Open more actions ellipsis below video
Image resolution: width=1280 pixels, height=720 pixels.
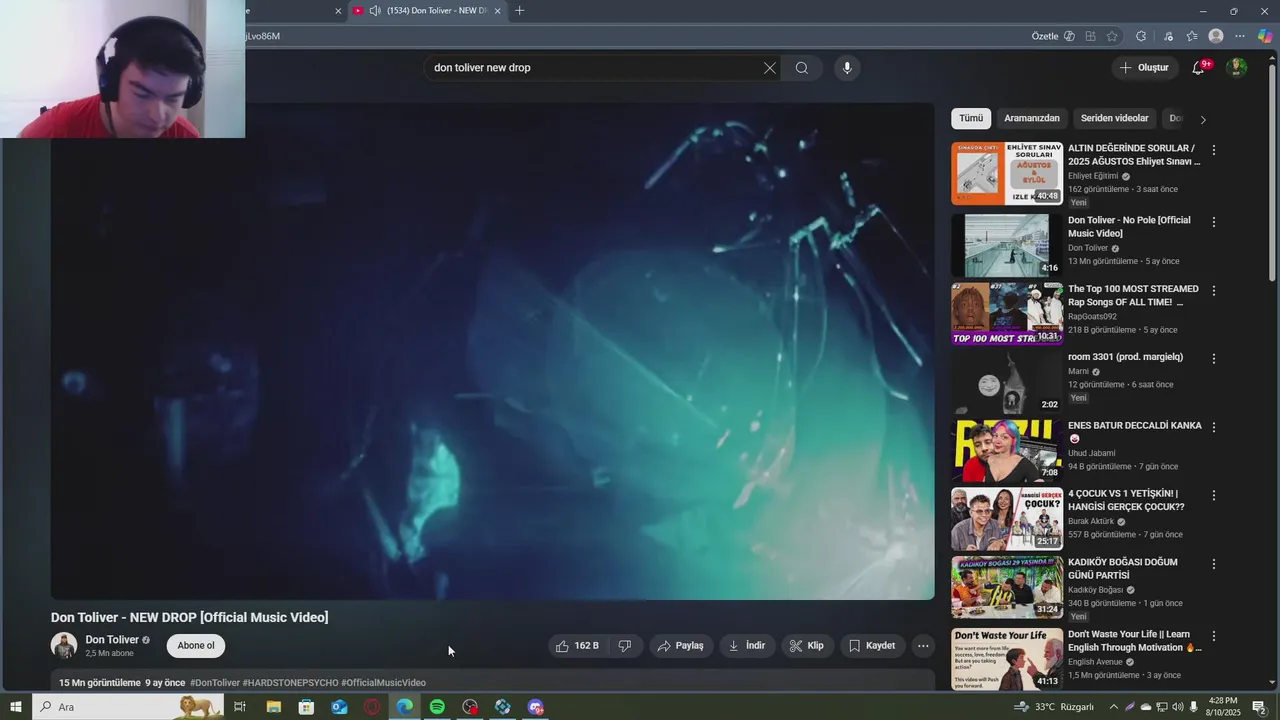[923, 646]
